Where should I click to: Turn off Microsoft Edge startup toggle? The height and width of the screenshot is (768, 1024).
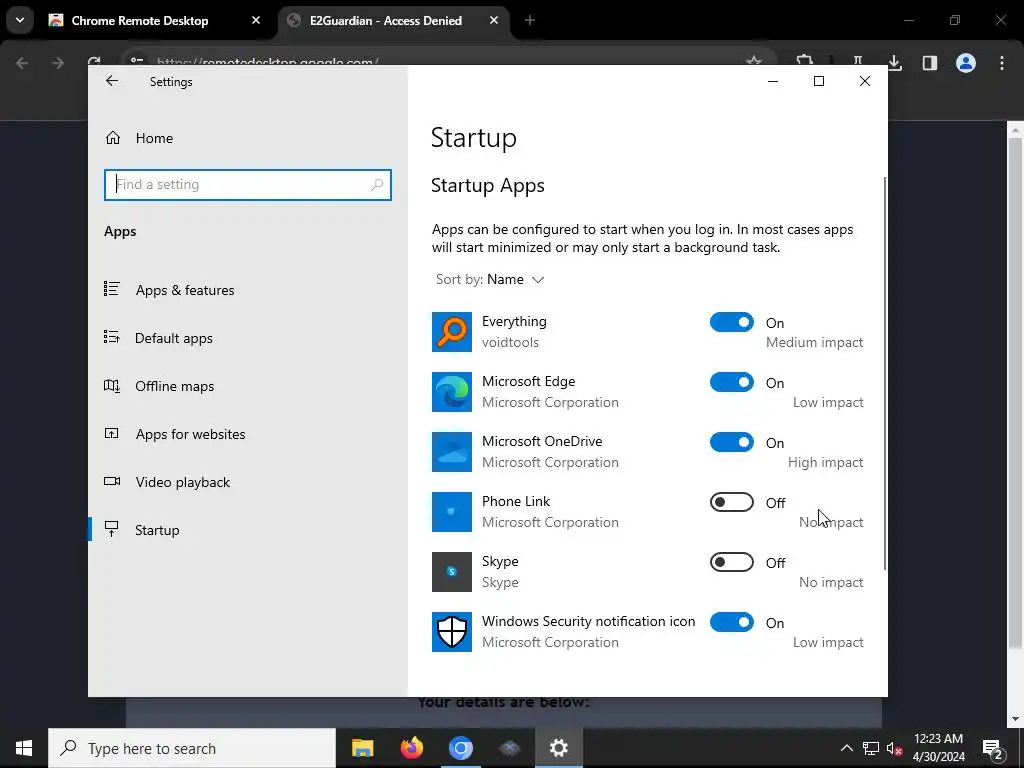click(x=731, y=383)
